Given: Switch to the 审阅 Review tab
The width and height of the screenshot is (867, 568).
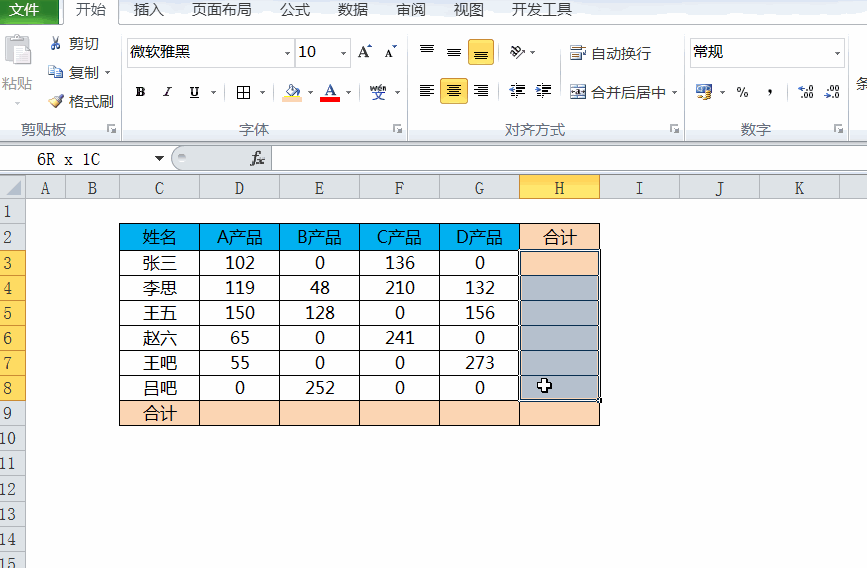Looking at the screenshot, I should coord(411,10).
